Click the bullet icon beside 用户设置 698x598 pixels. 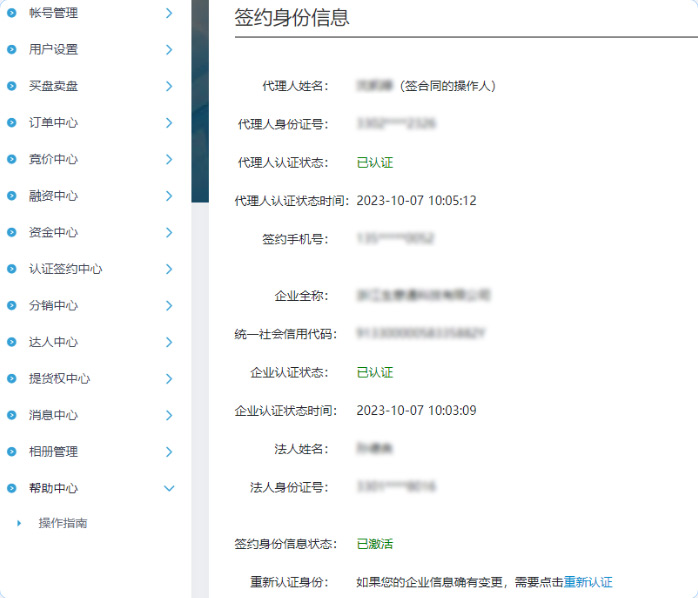point(11,49)
